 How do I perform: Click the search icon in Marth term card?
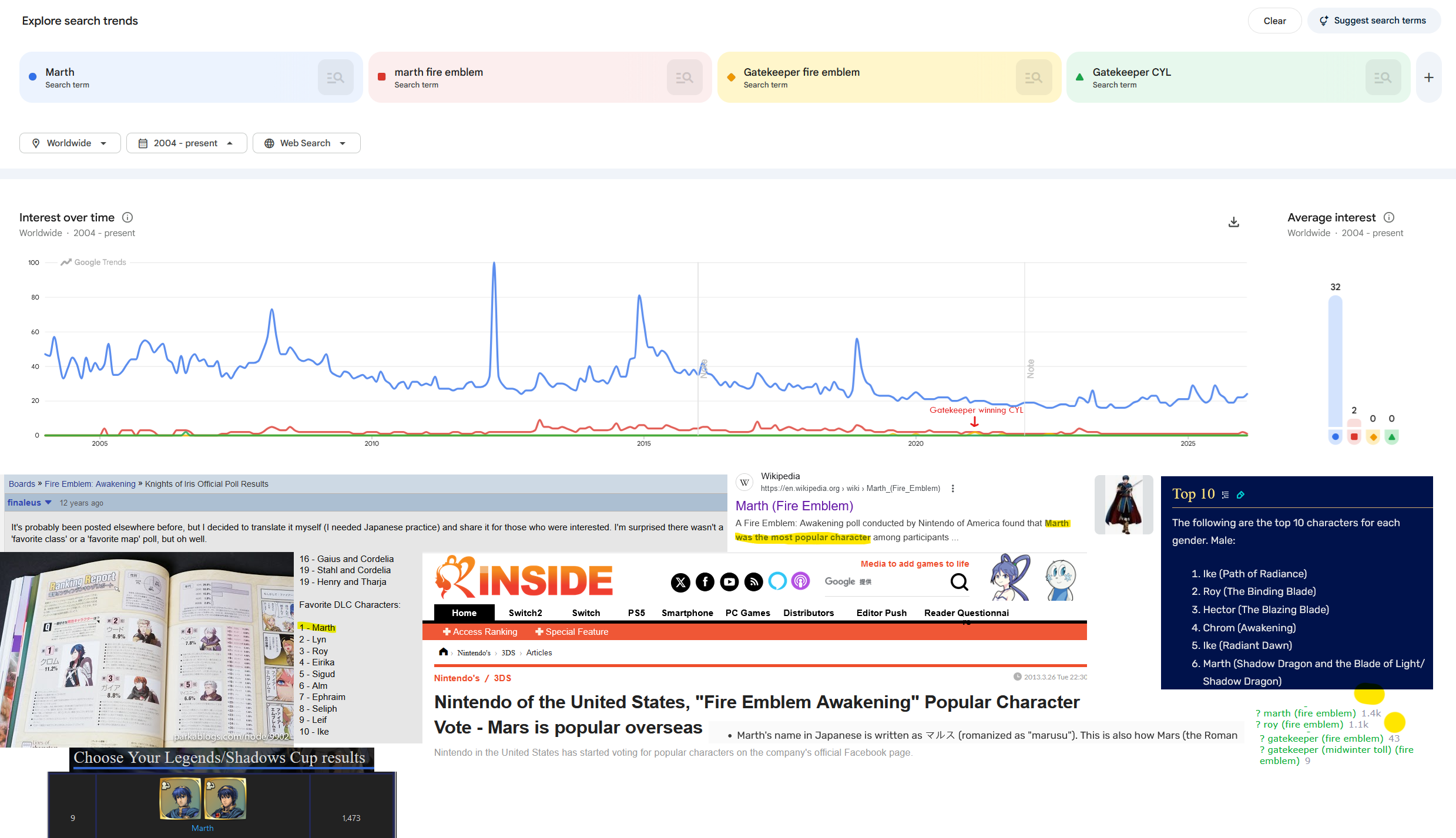tap(335, 78)
